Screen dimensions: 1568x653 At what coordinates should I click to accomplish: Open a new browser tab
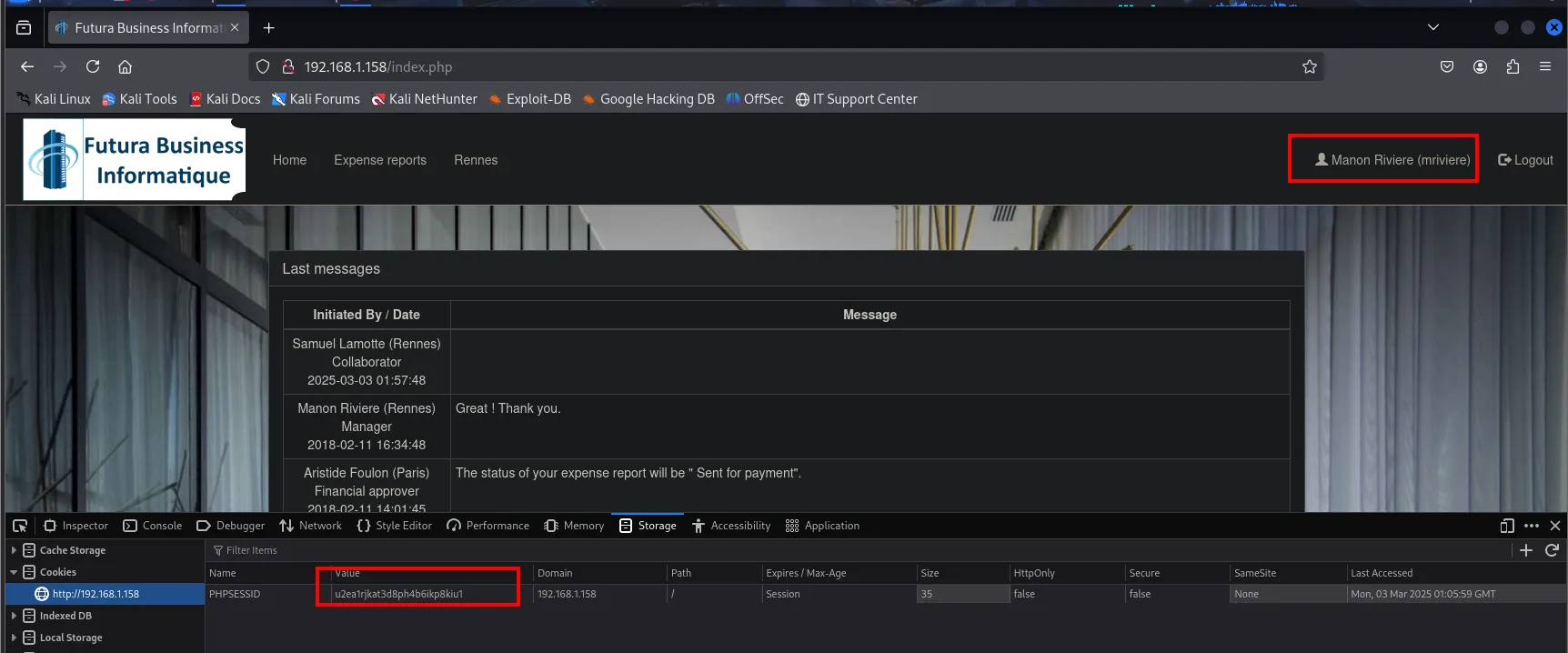pos(268,28)
